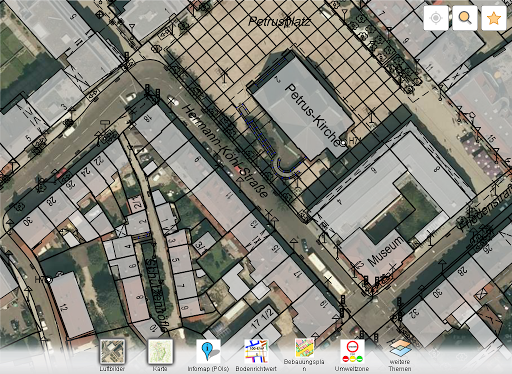Toggle the Umweltzone theme icon
The height and width of the screenshot is (374, 512).
click(352, 351)
